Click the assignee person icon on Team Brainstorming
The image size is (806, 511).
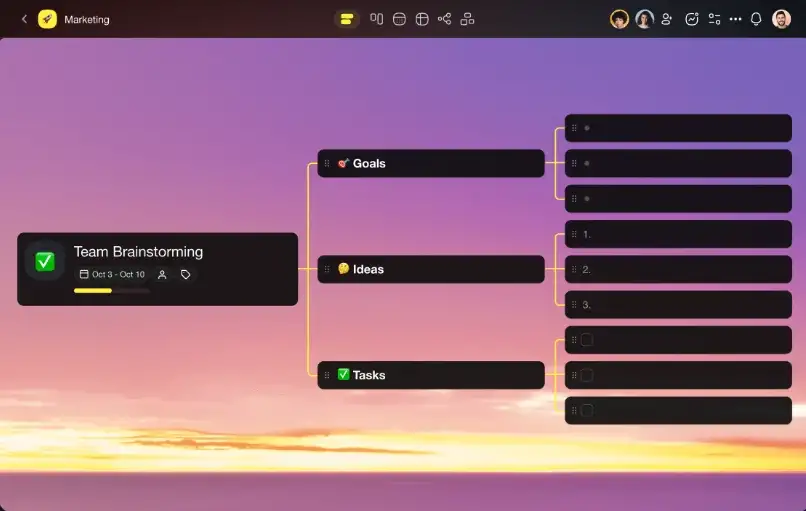pyautogui.click(x=162, y=275)
